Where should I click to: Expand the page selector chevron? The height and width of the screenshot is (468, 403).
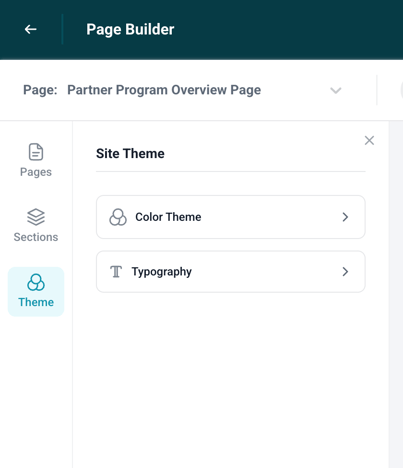point(336,90)
